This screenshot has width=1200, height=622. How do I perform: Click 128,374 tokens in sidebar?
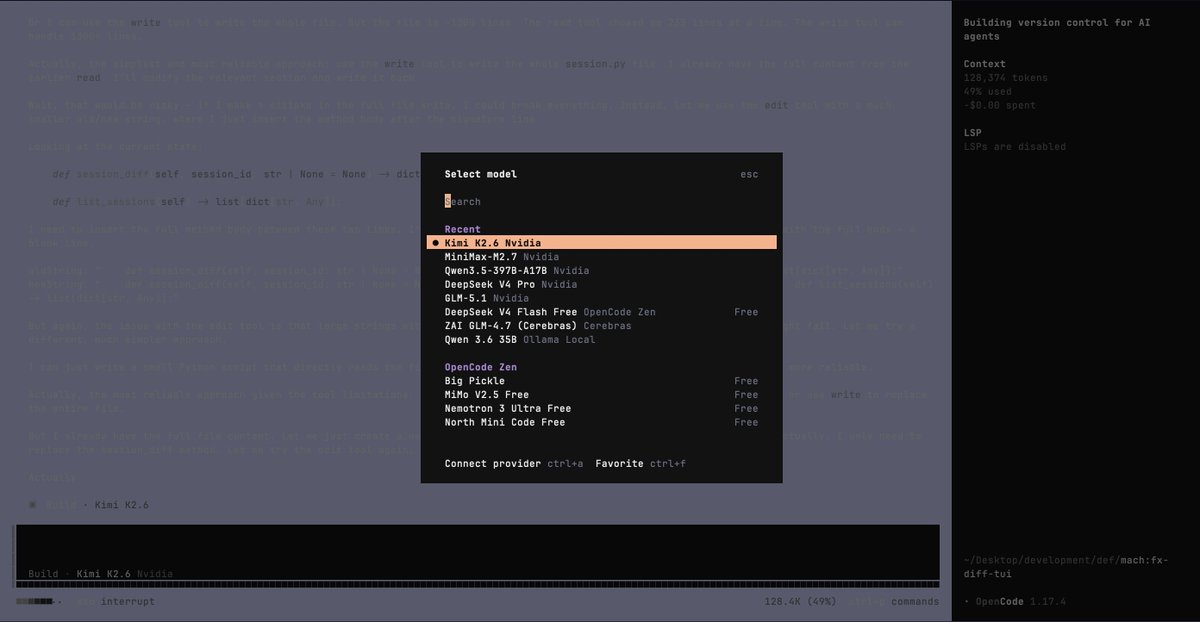[x=1006, y=77]
